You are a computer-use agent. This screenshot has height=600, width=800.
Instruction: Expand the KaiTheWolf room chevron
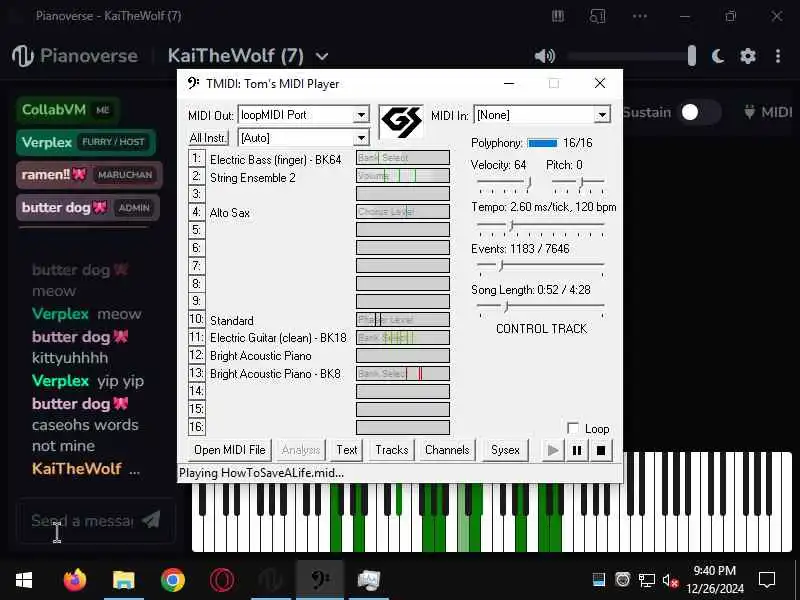(322, 56)
